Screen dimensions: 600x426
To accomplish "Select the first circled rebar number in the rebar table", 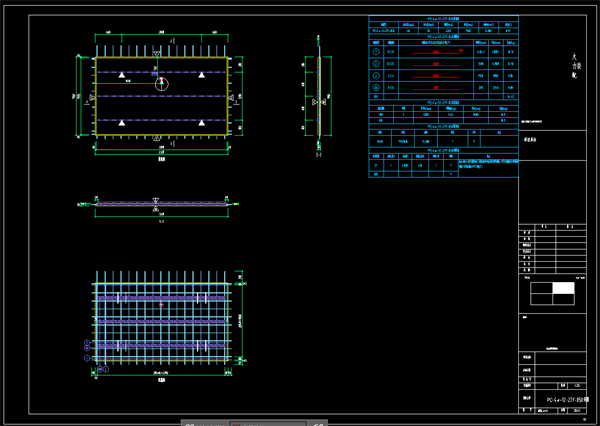I will click(x=376, y=52).
